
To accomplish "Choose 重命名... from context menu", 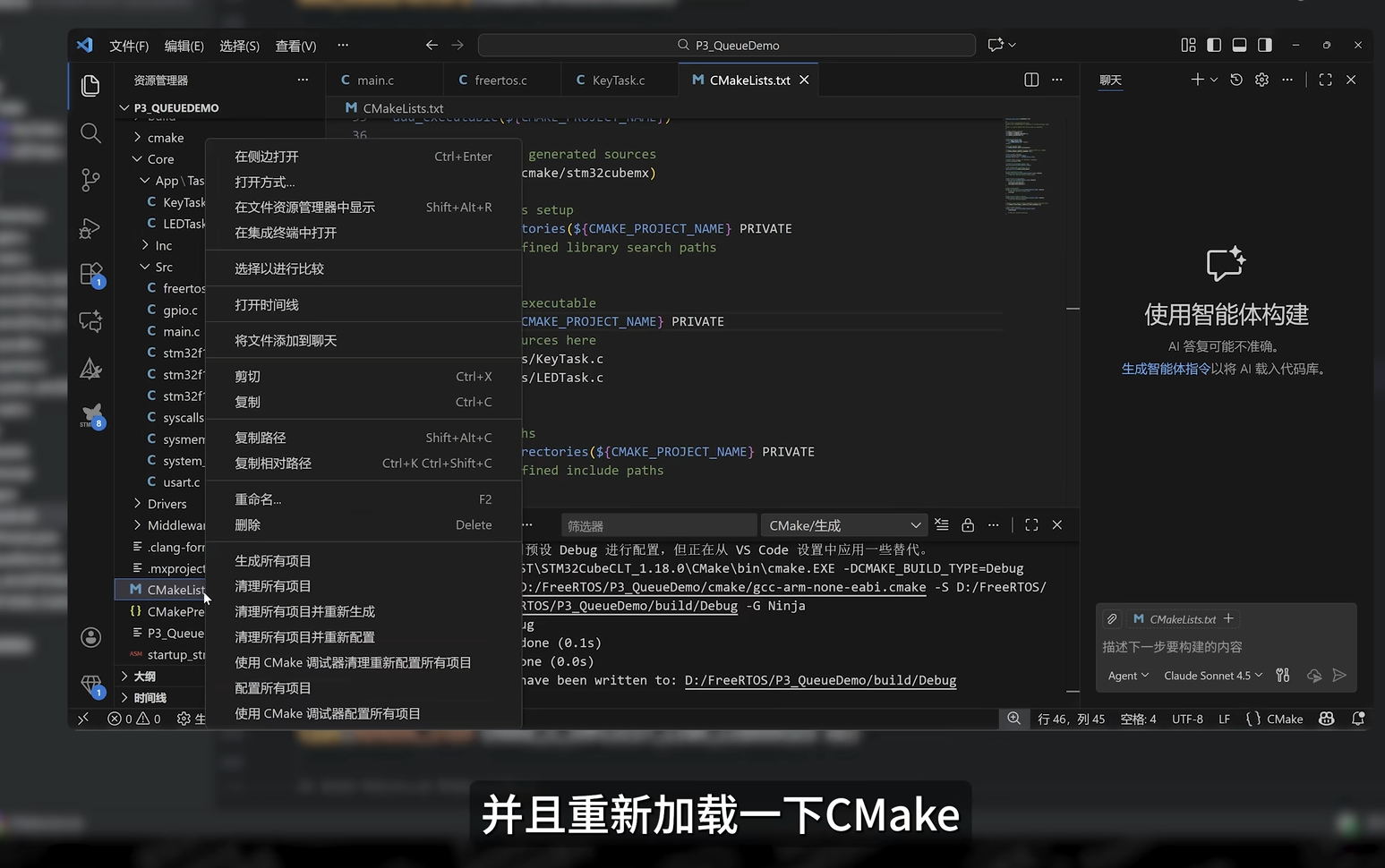I will [x=363, y=499].
